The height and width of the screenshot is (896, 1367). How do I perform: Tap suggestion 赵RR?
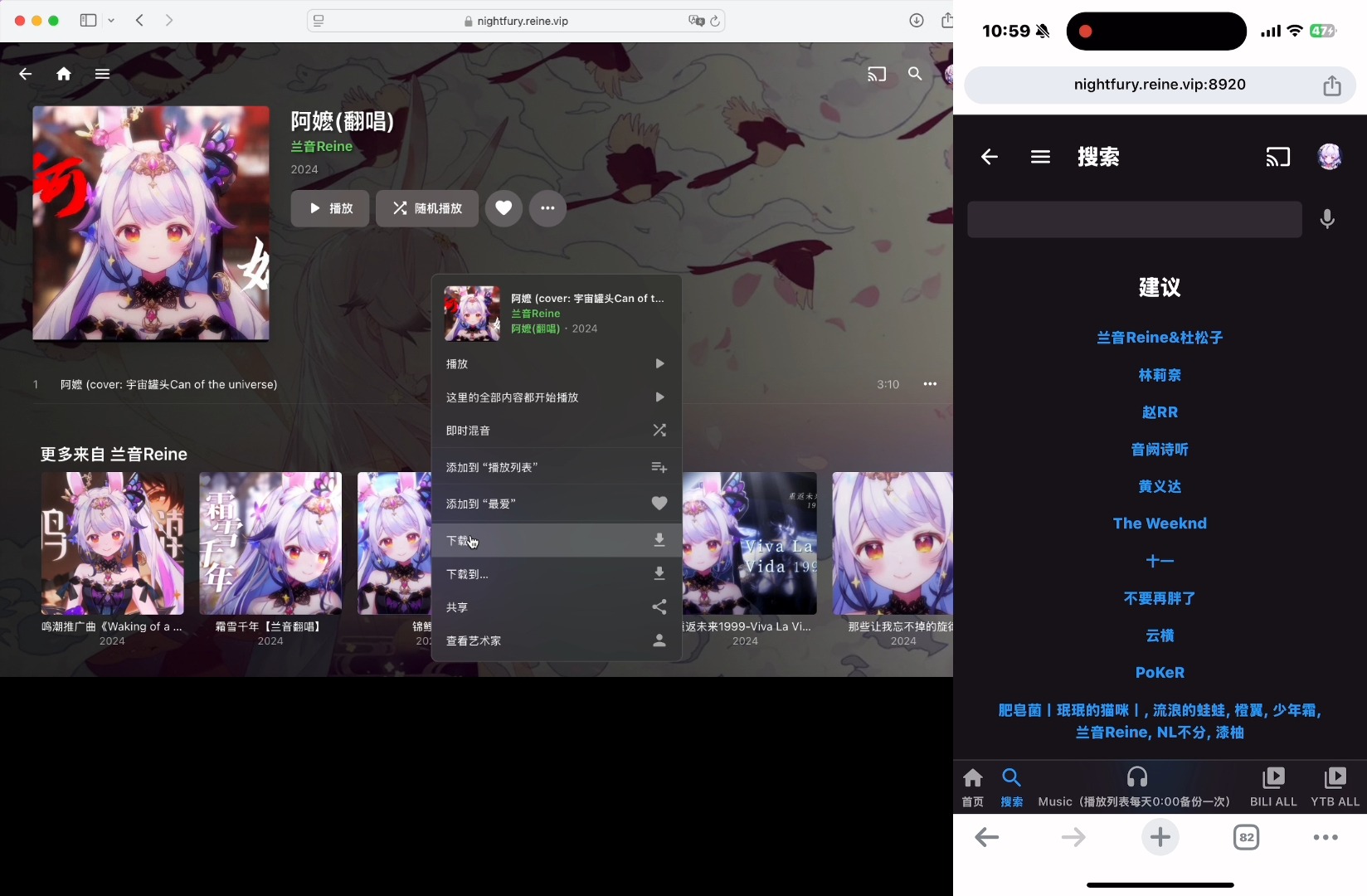pos(1160,412)
